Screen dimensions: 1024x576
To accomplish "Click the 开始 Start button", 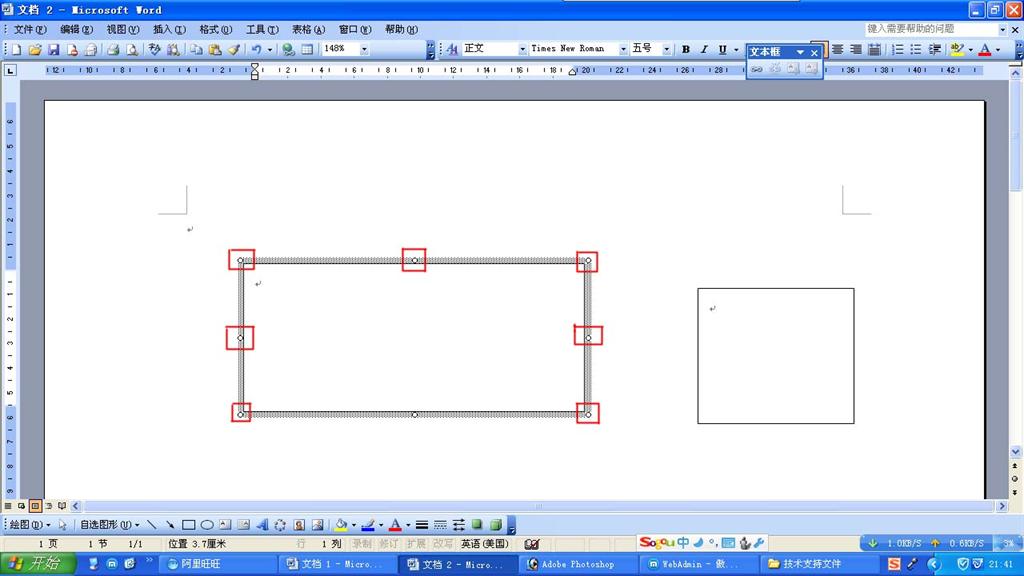I will [35, 564].
